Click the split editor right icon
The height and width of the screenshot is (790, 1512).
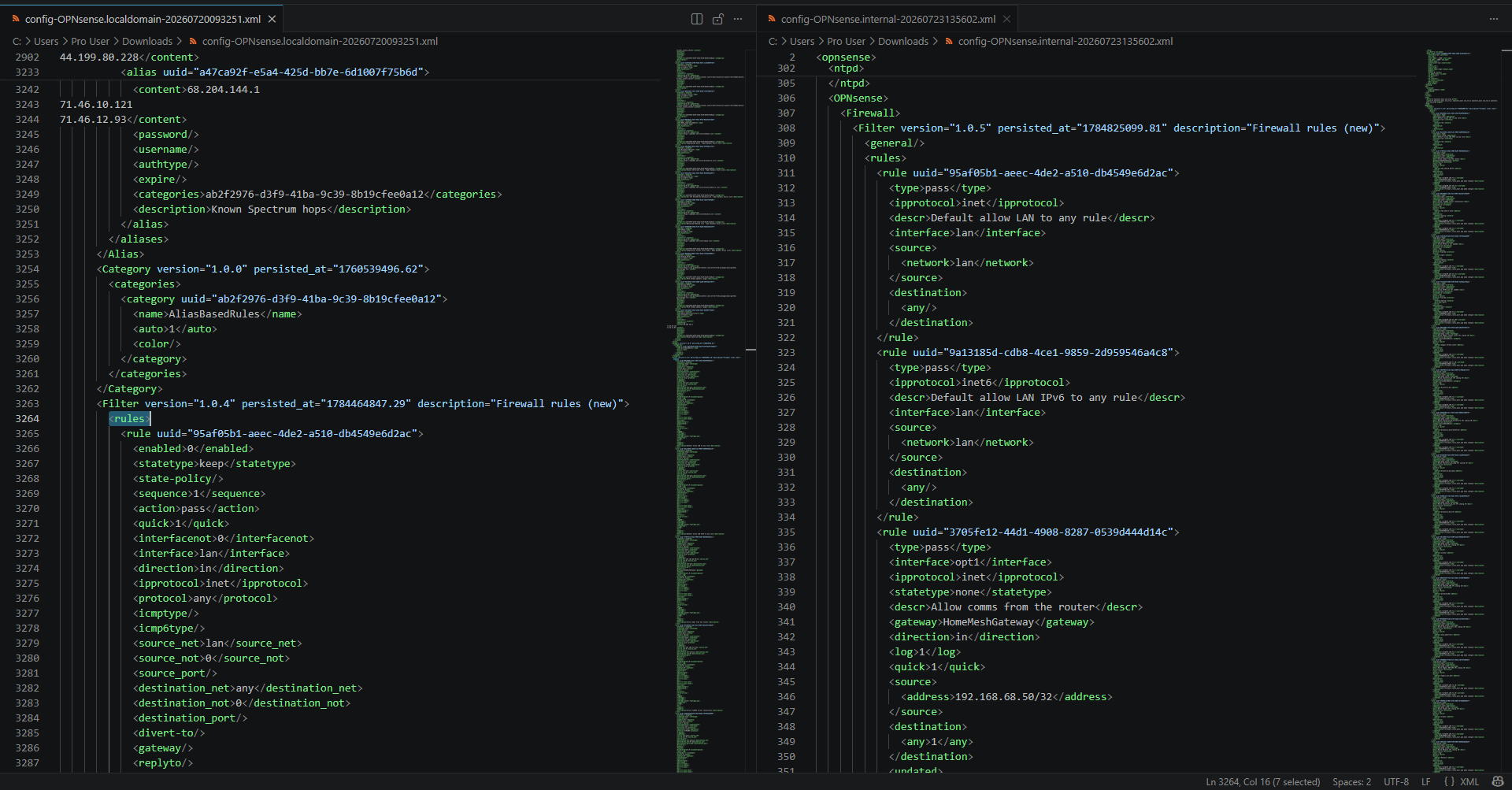coord(697,19)
